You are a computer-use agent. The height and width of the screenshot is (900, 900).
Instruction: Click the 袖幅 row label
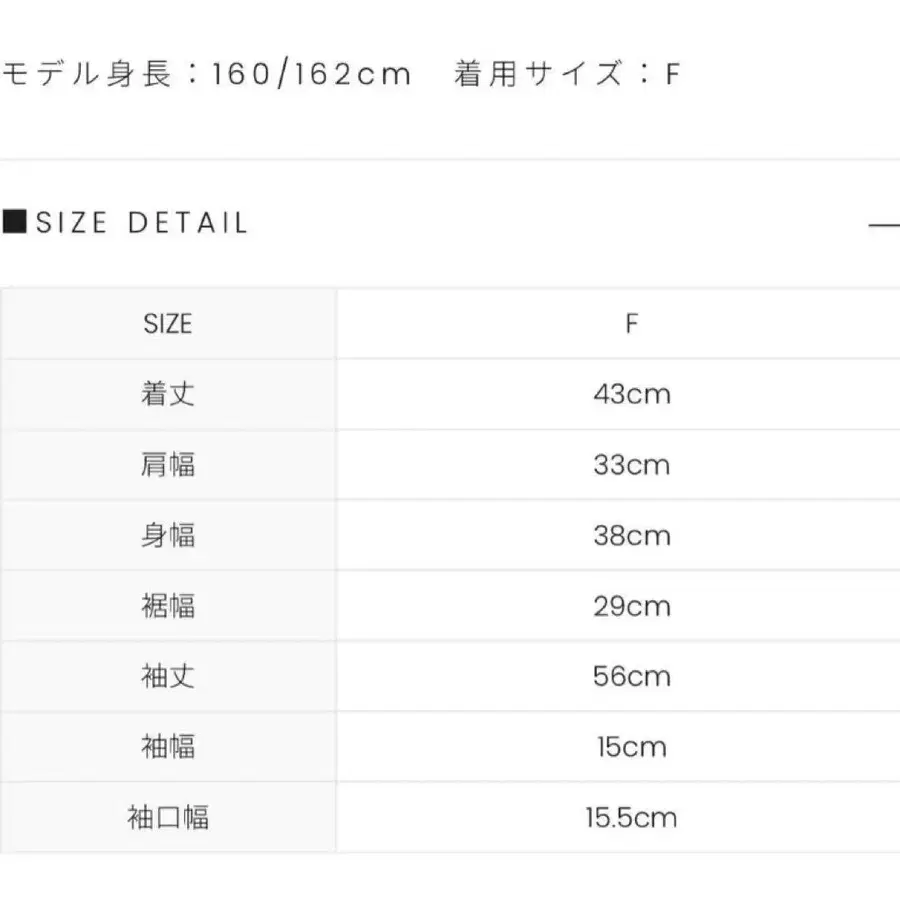pyautogui.click(x=168, y=747)
